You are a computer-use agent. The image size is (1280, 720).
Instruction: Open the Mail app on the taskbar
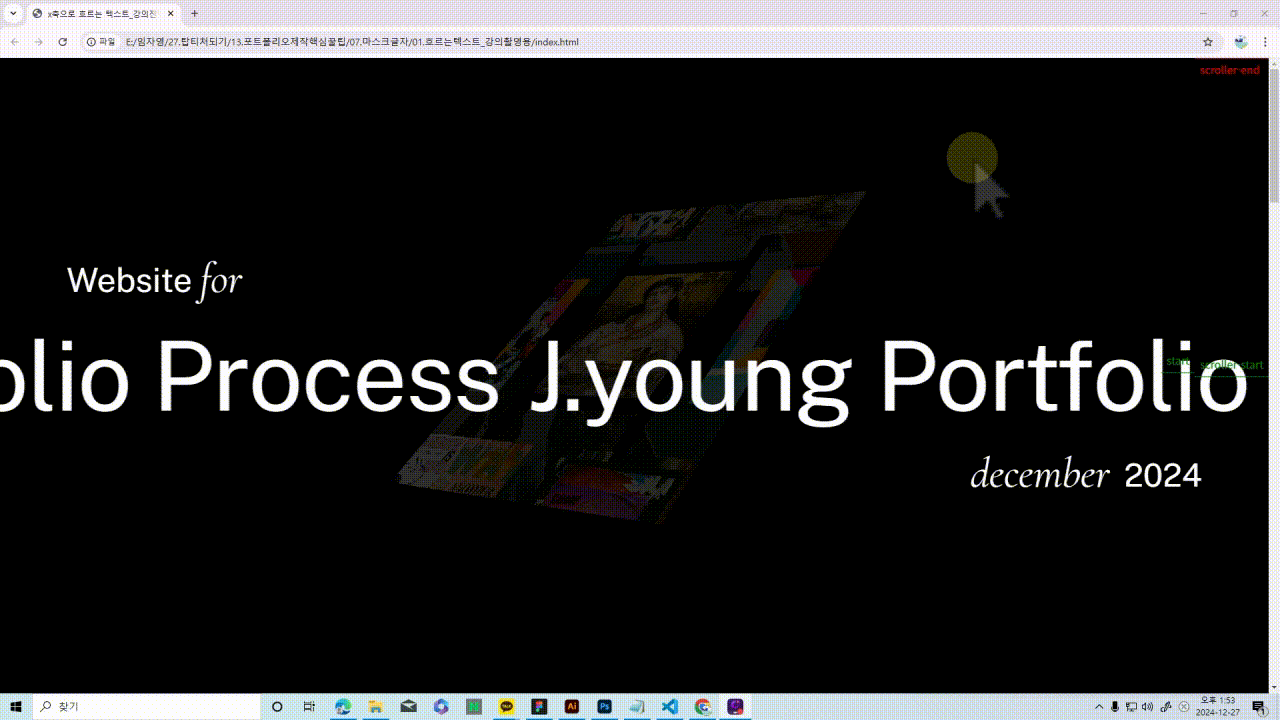pos(408,707)
